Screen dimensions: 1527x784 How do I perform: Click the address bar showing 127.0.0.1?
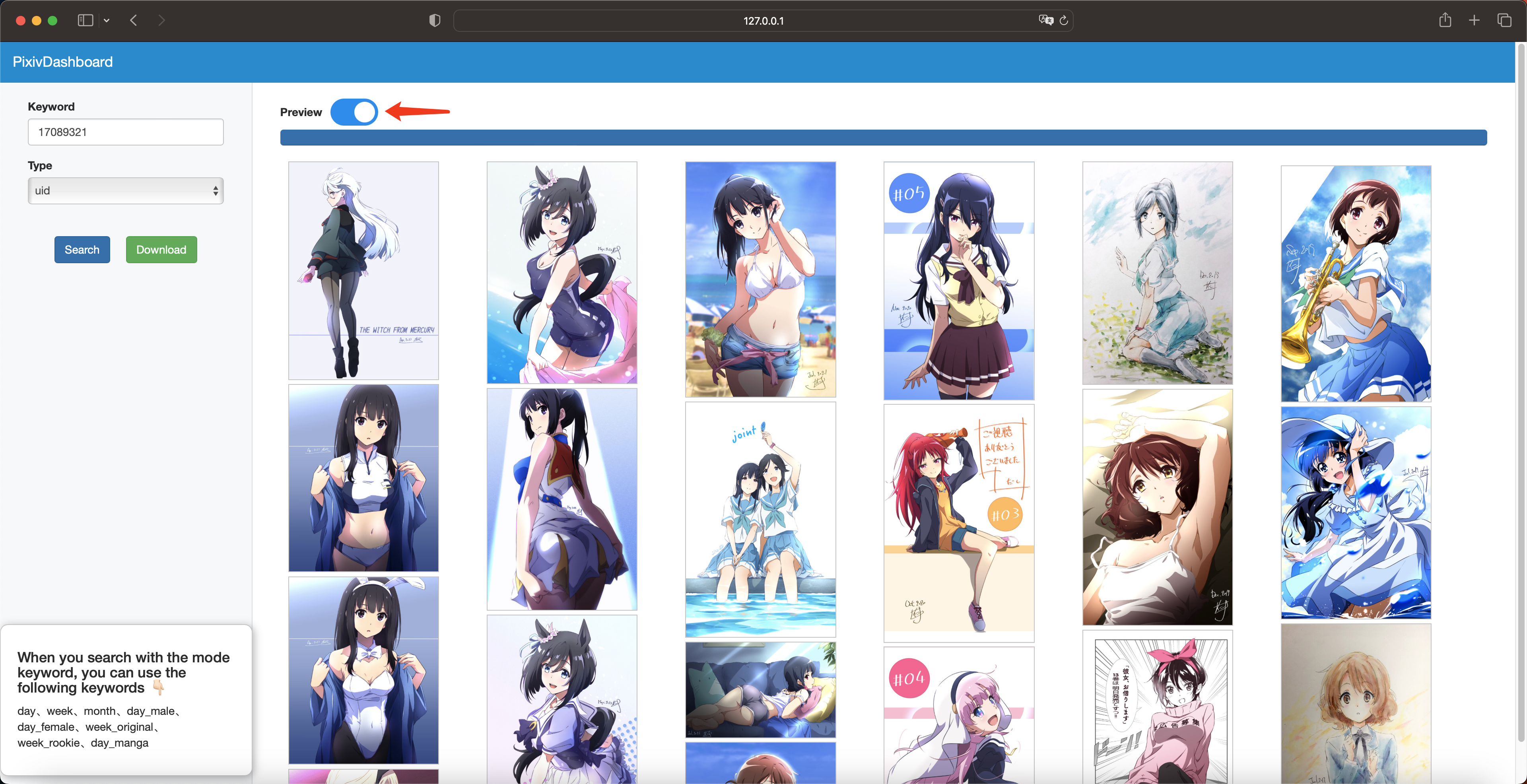pyautogui.click(x=763, y=21)
